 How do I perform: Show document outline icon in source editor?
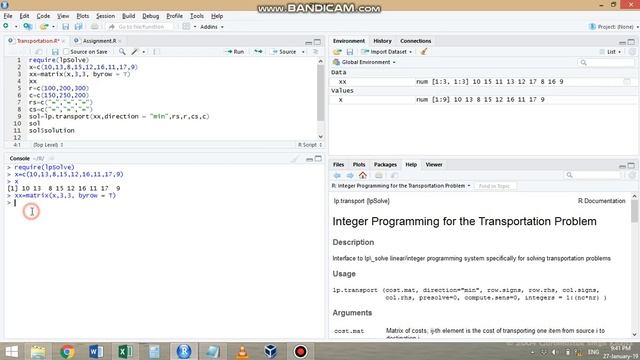point(316,52)
